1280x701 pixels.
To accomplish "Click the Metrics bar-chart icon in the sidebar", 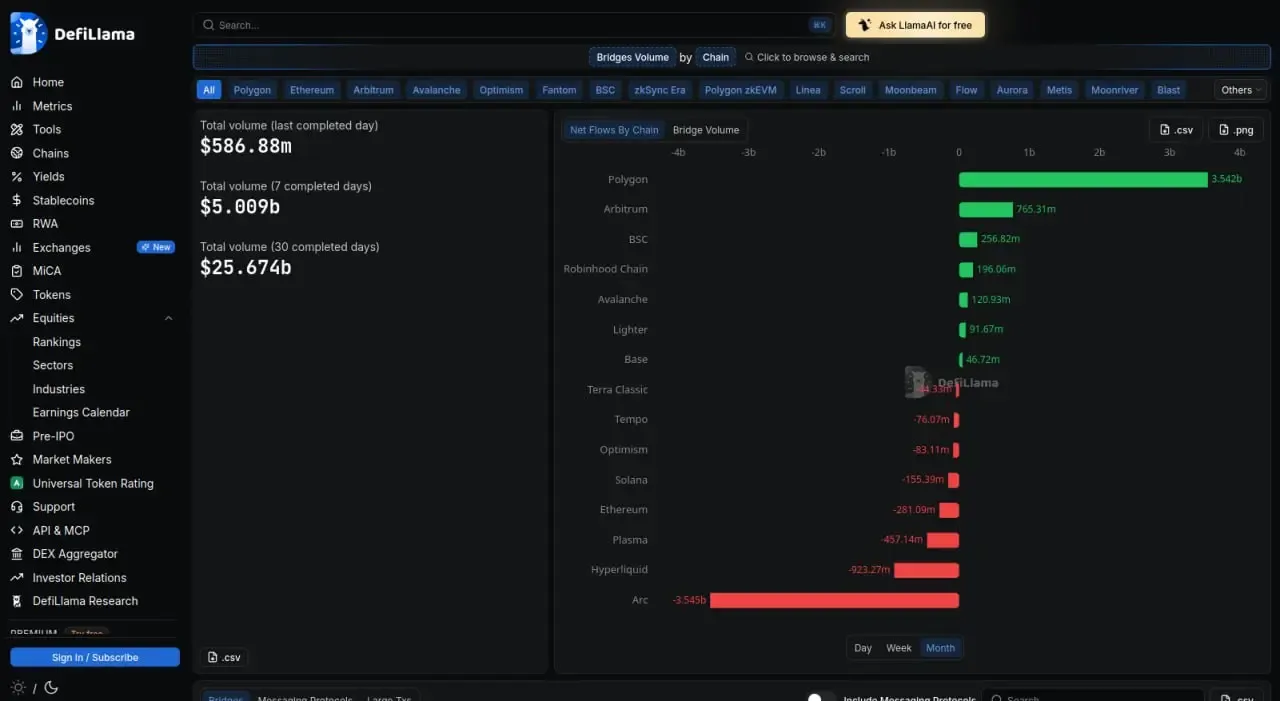I will [x=16, y=106].
